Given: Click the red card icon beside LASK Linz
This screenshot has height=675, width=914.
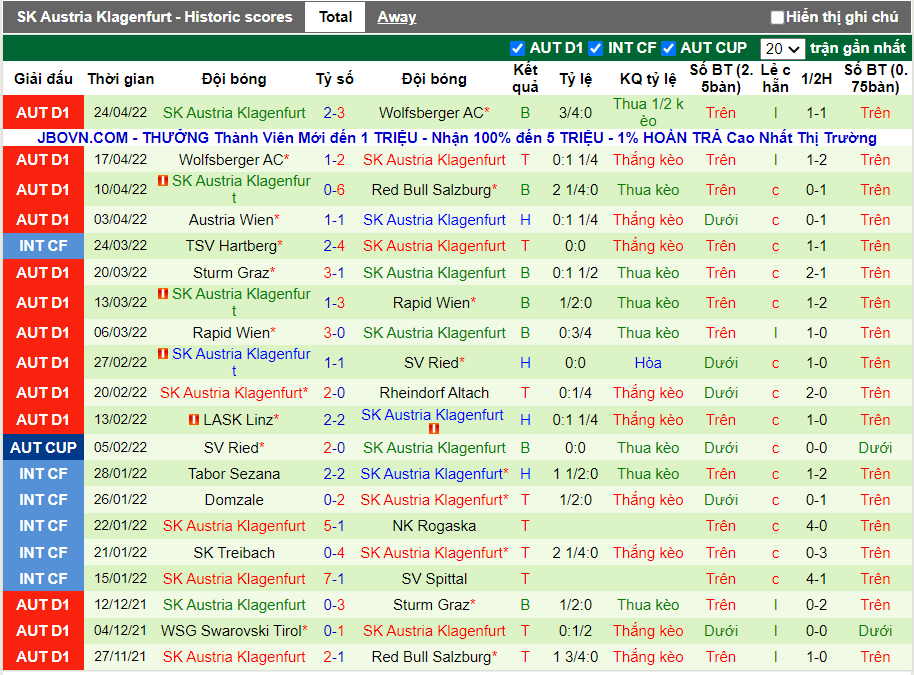Looking at the screenshot, I should (x=194, y=420).
